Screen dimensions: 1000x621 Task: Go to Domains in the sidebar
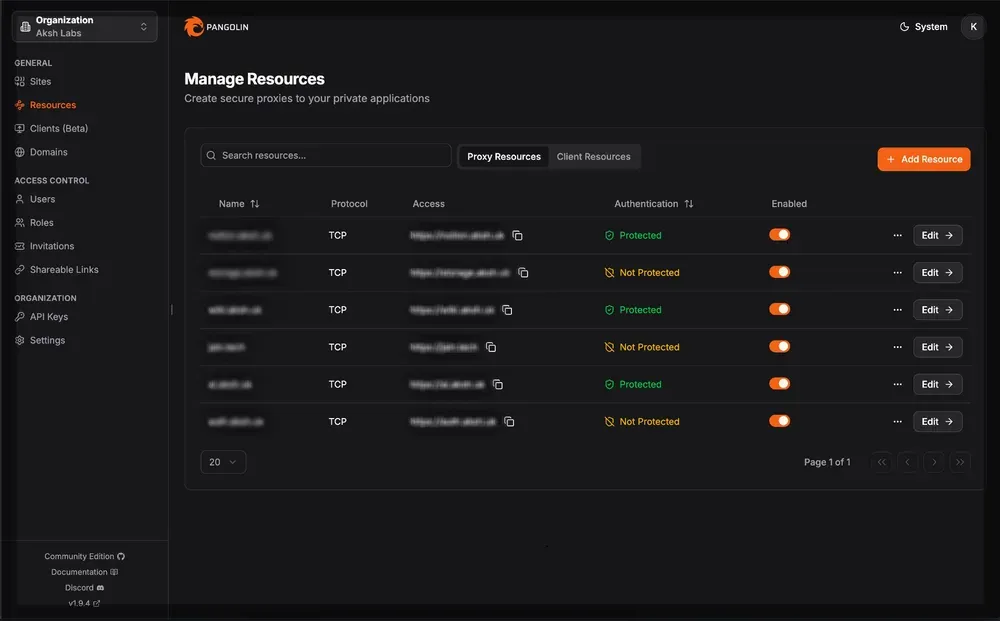pos(48,152)
